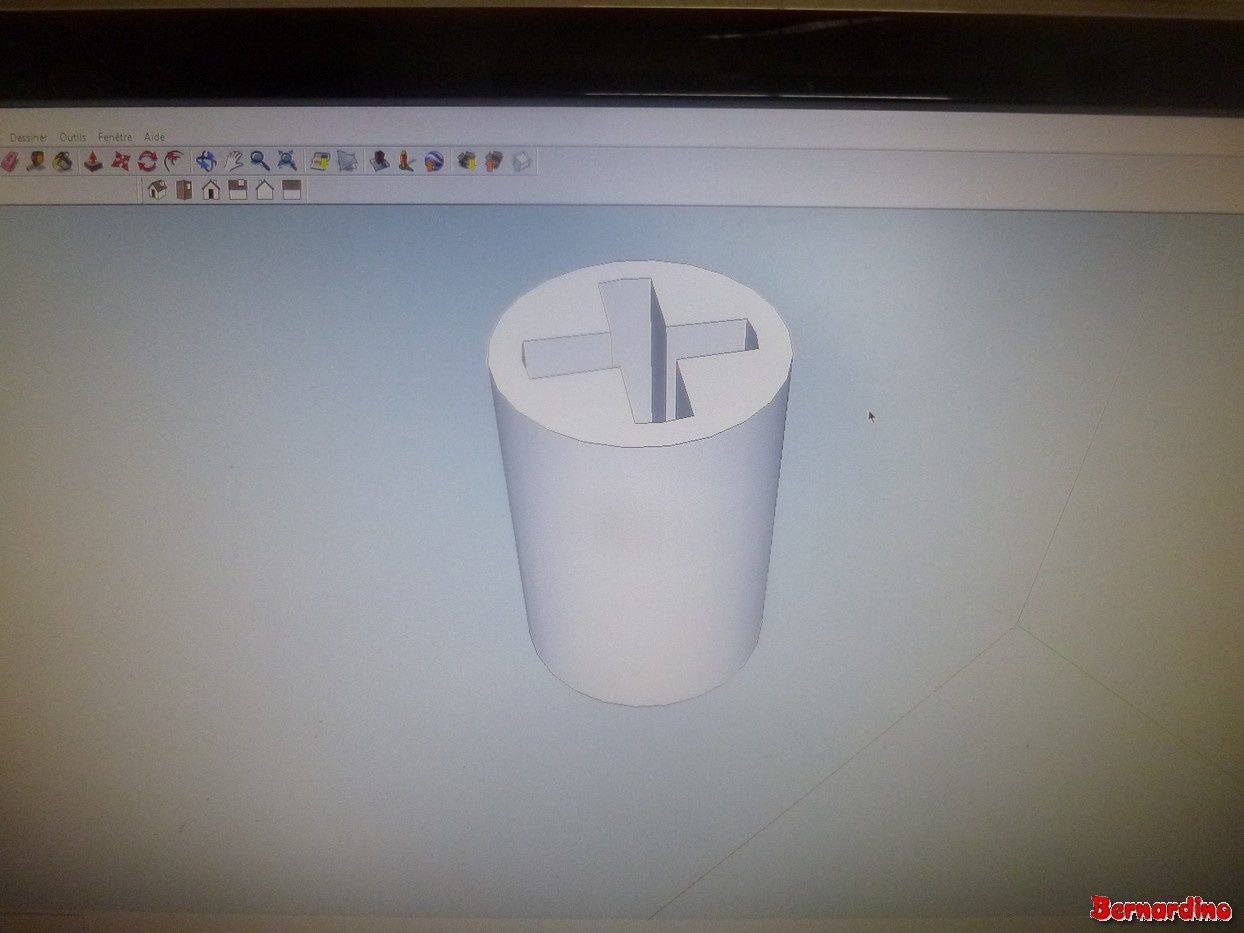Viewport: 1244px width, 933px height.
Task: Switch to Back view house icon
Action: (x=265, y=190)
